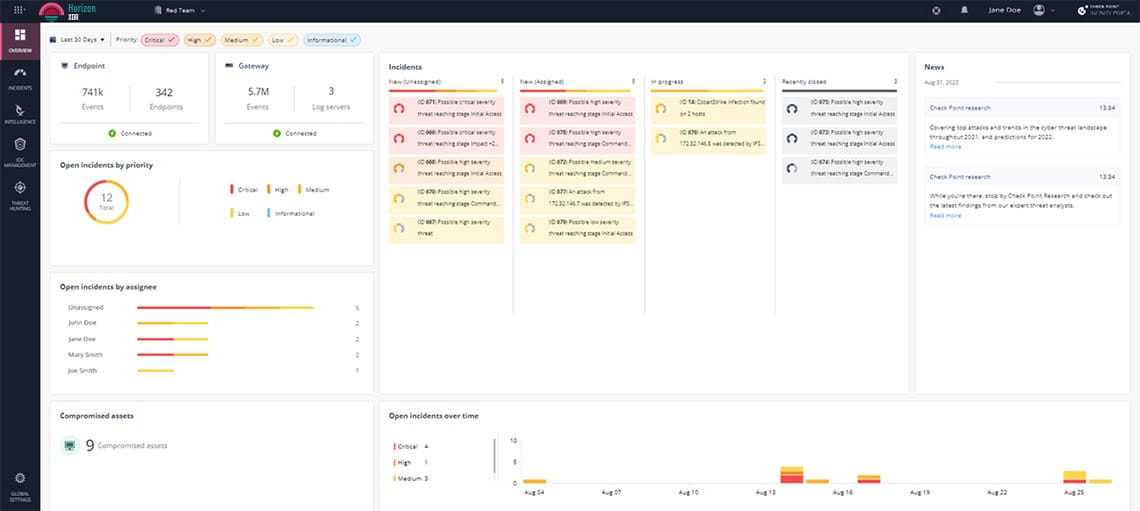Toggle the High priority filter
Image resolution: width=1140 pixels, height=511 pixels.
click(200, 40)
